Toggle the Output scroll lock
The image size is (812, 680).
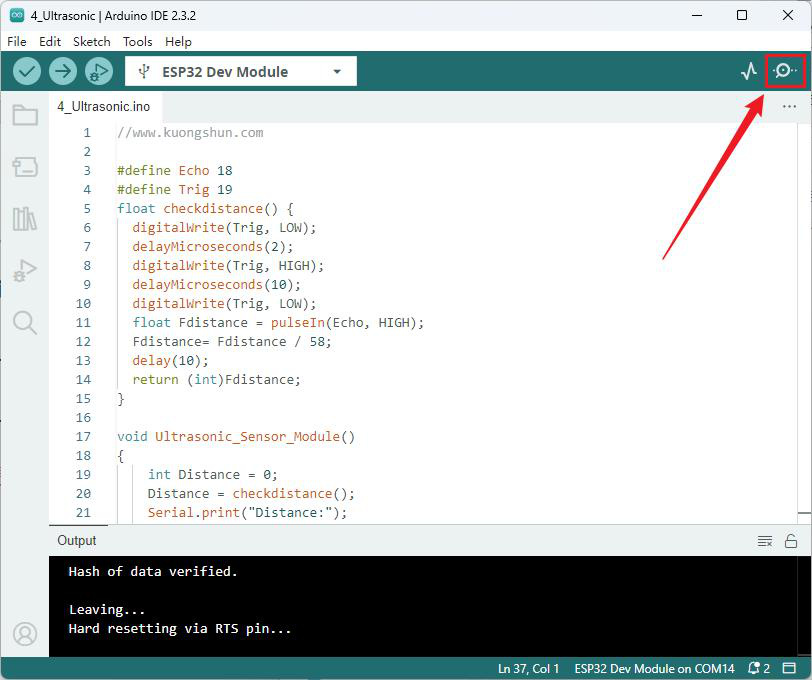tap(791, 541)
